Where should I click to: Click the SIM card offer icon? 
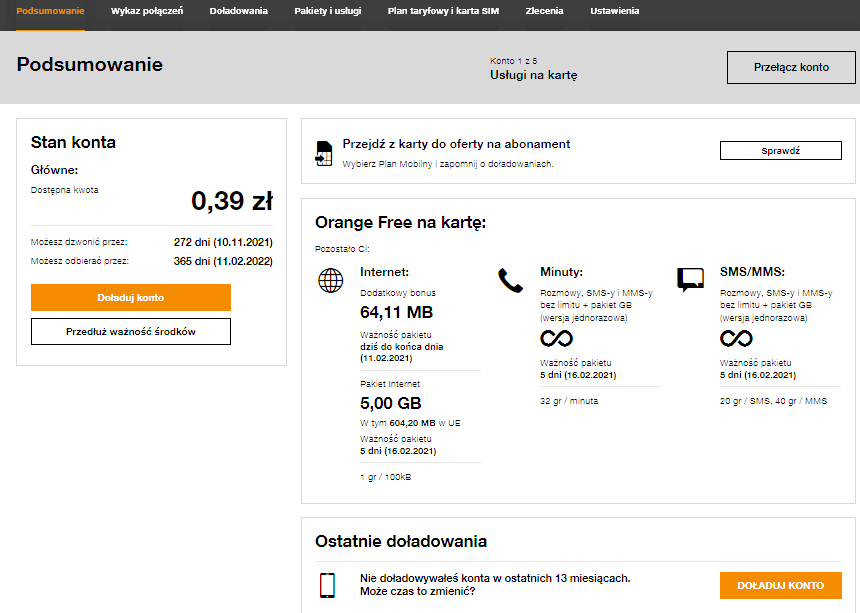tap(323, 152)
